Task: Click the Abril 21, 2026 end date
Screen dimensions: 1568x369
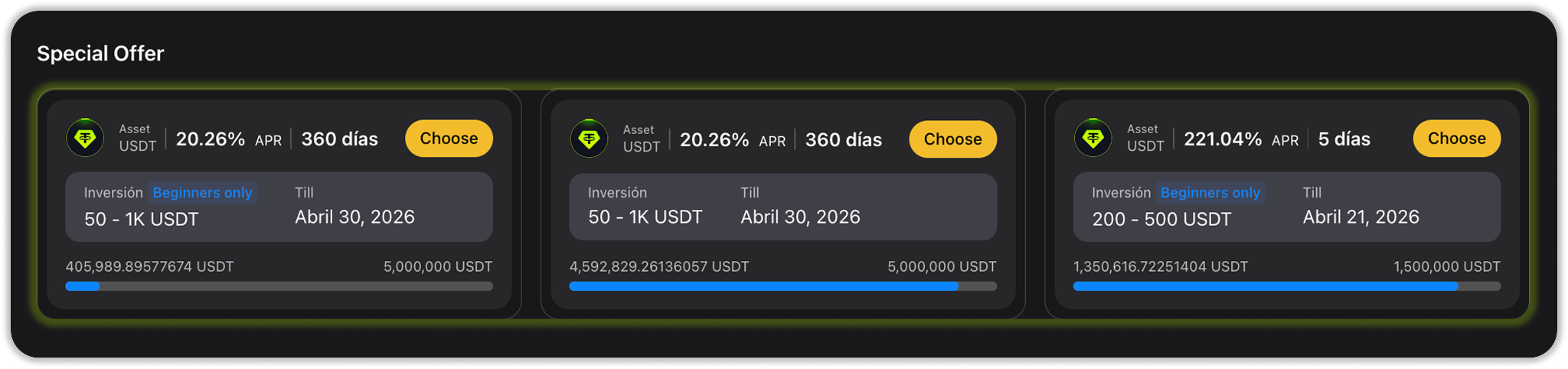Action: click(x=1361, y=217)
